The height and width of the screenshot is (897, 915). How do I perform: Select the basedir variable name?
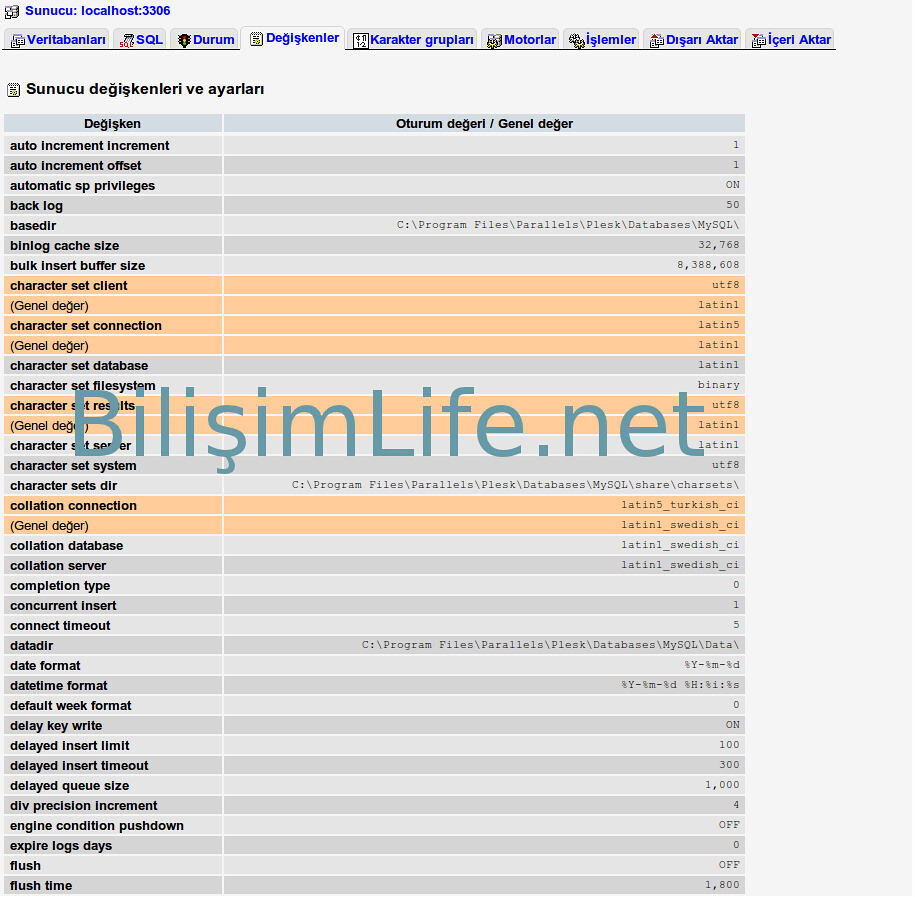(x=33, y=226)
